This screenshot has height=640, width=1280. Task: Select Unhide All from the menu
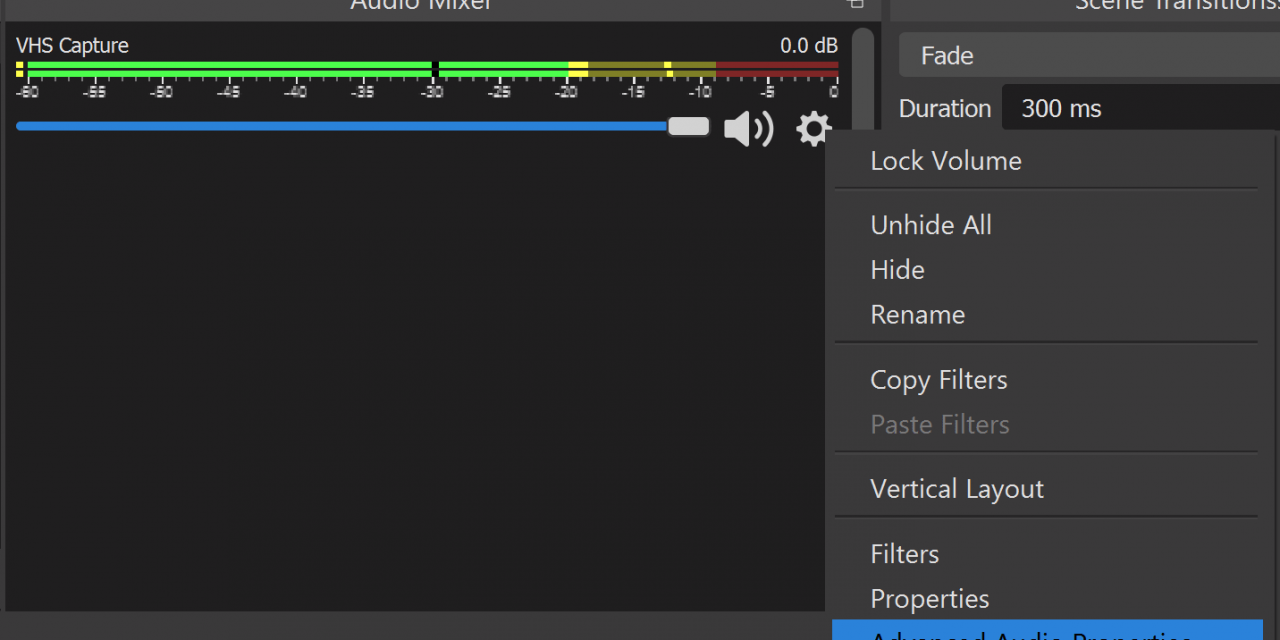click(931, 225)
